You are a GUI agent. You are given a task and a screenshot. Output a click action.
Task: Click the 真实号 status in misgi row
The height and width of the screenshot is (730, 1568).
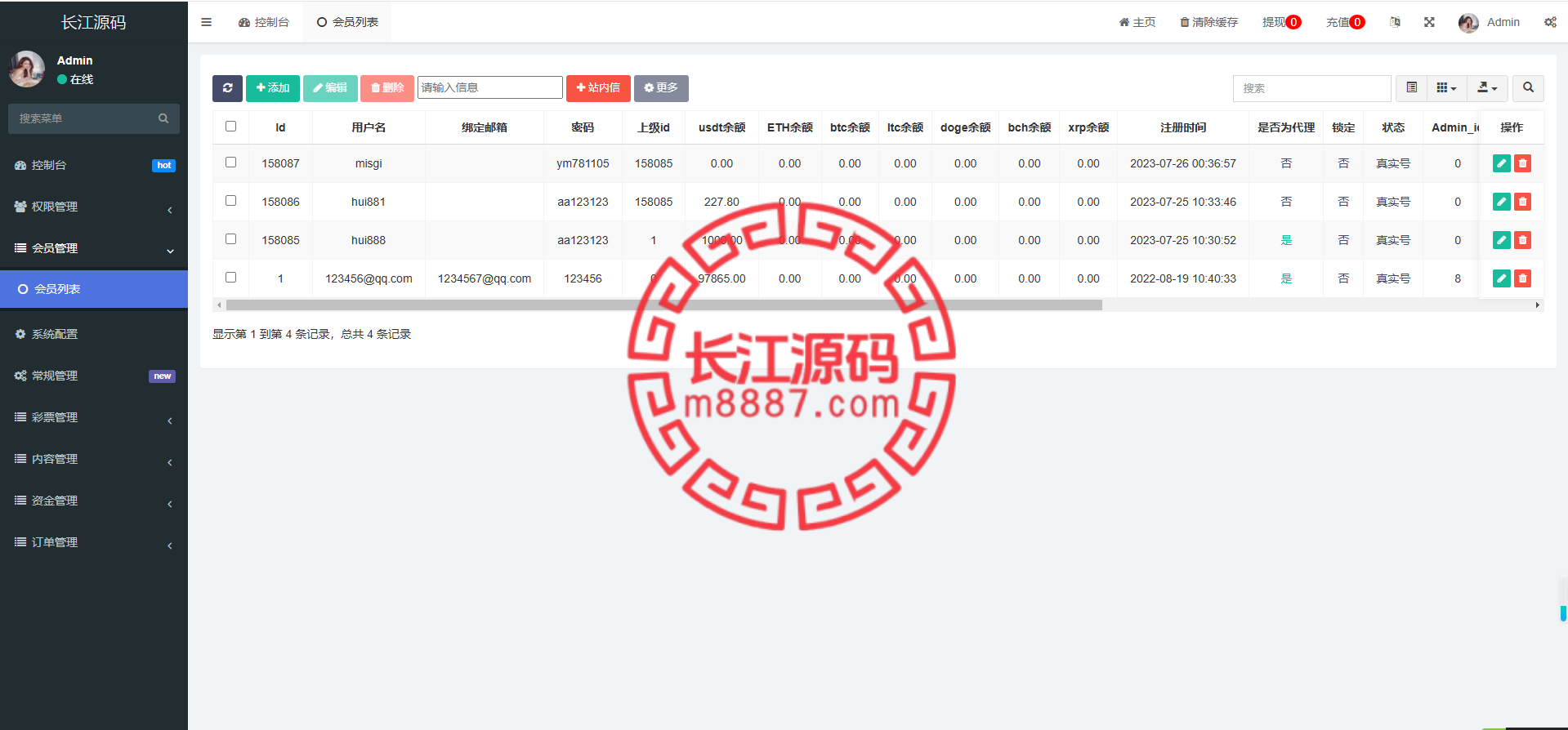coord(1393,163)
